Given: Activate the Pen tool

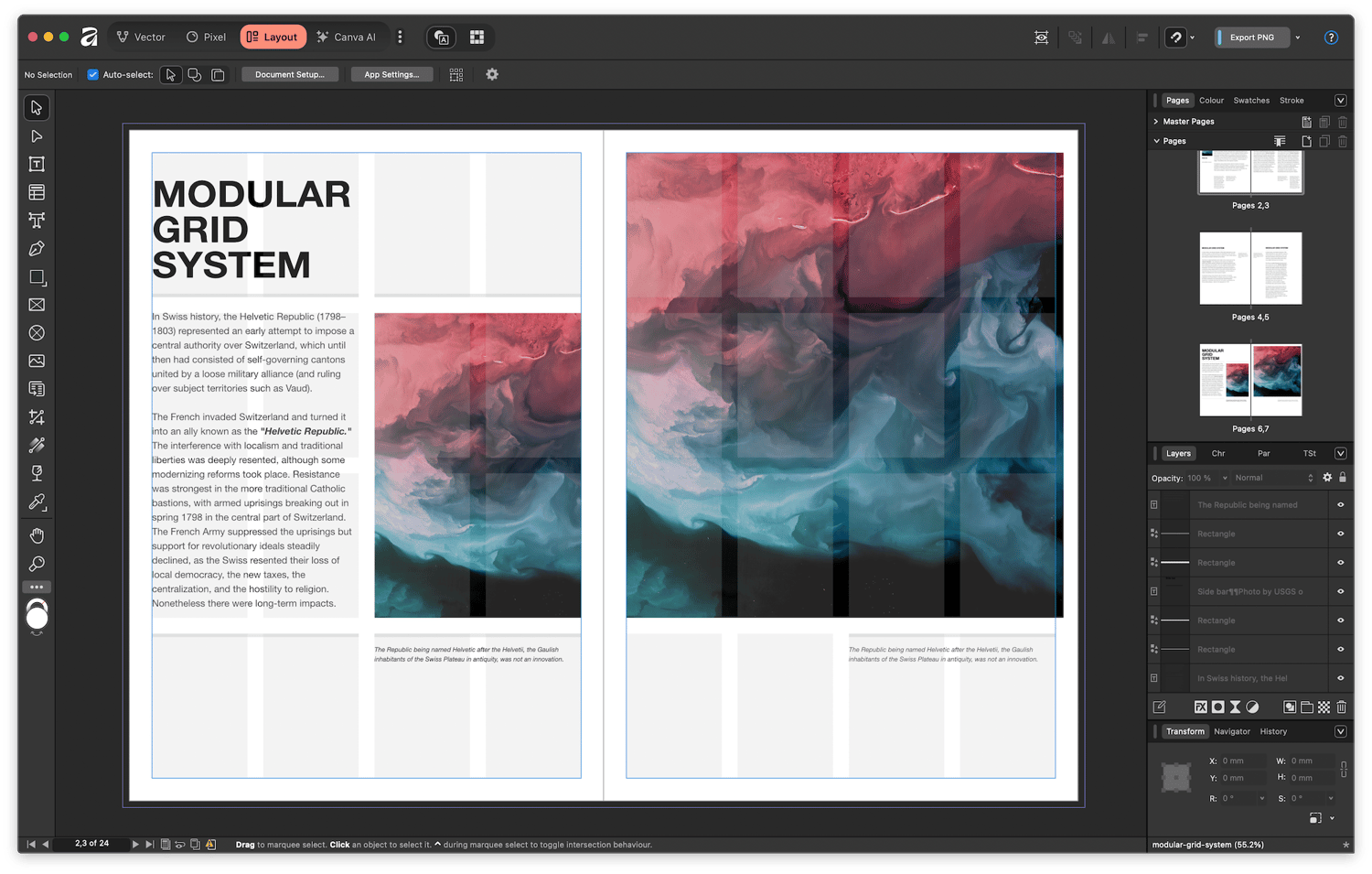Looking at the screenshot, I should coord(37,249).
